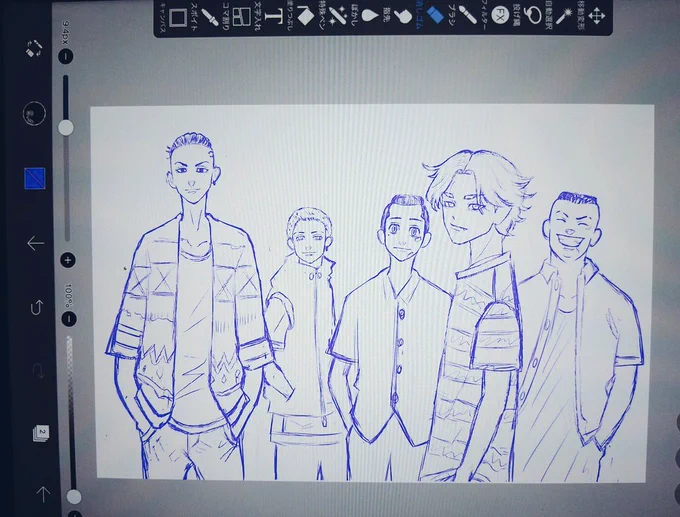Decrease brush thickness with minus button
680x517 pixels.
(65, 56)
